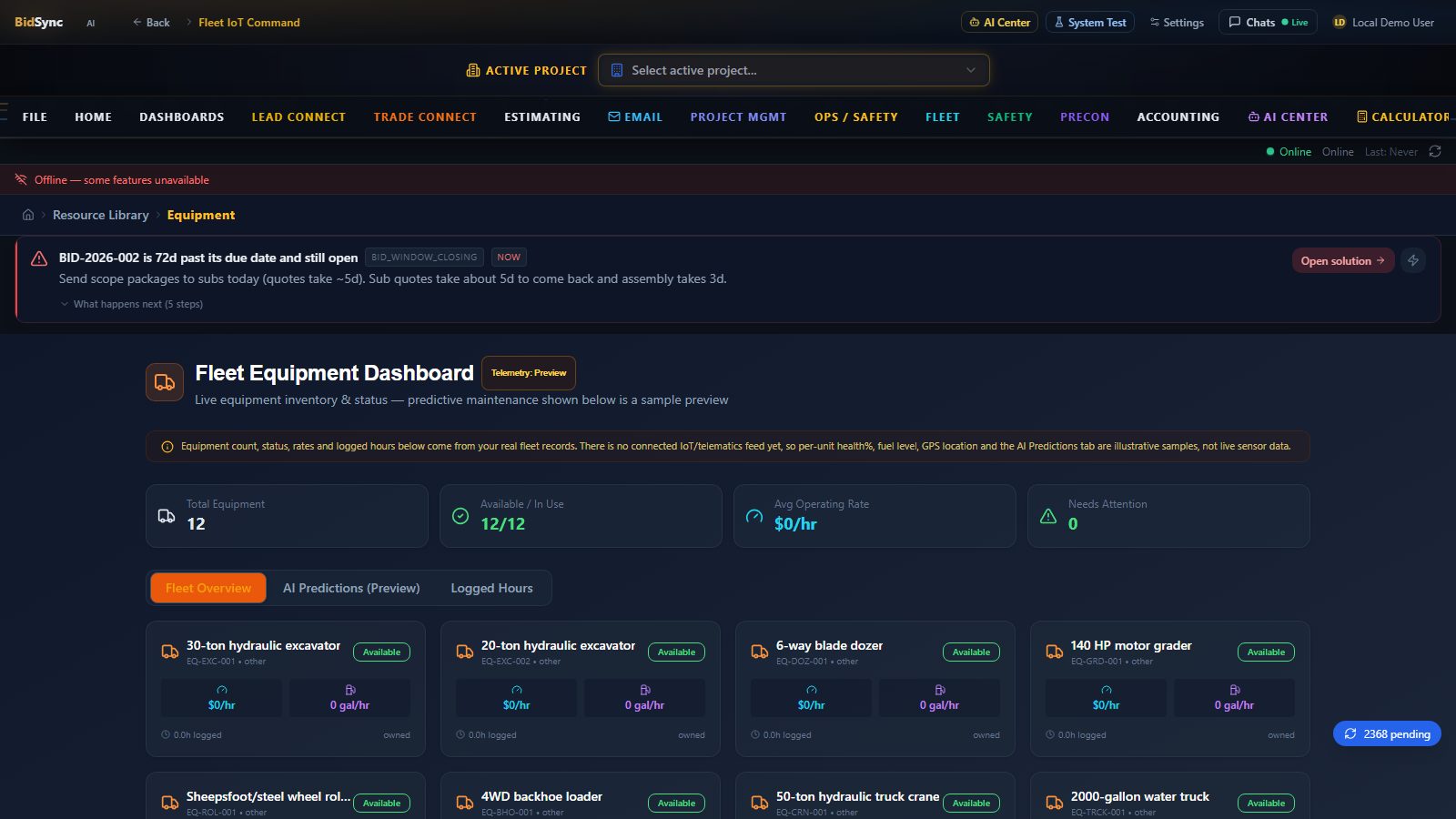Expand What happens next (5 steps)

point(131,304)
